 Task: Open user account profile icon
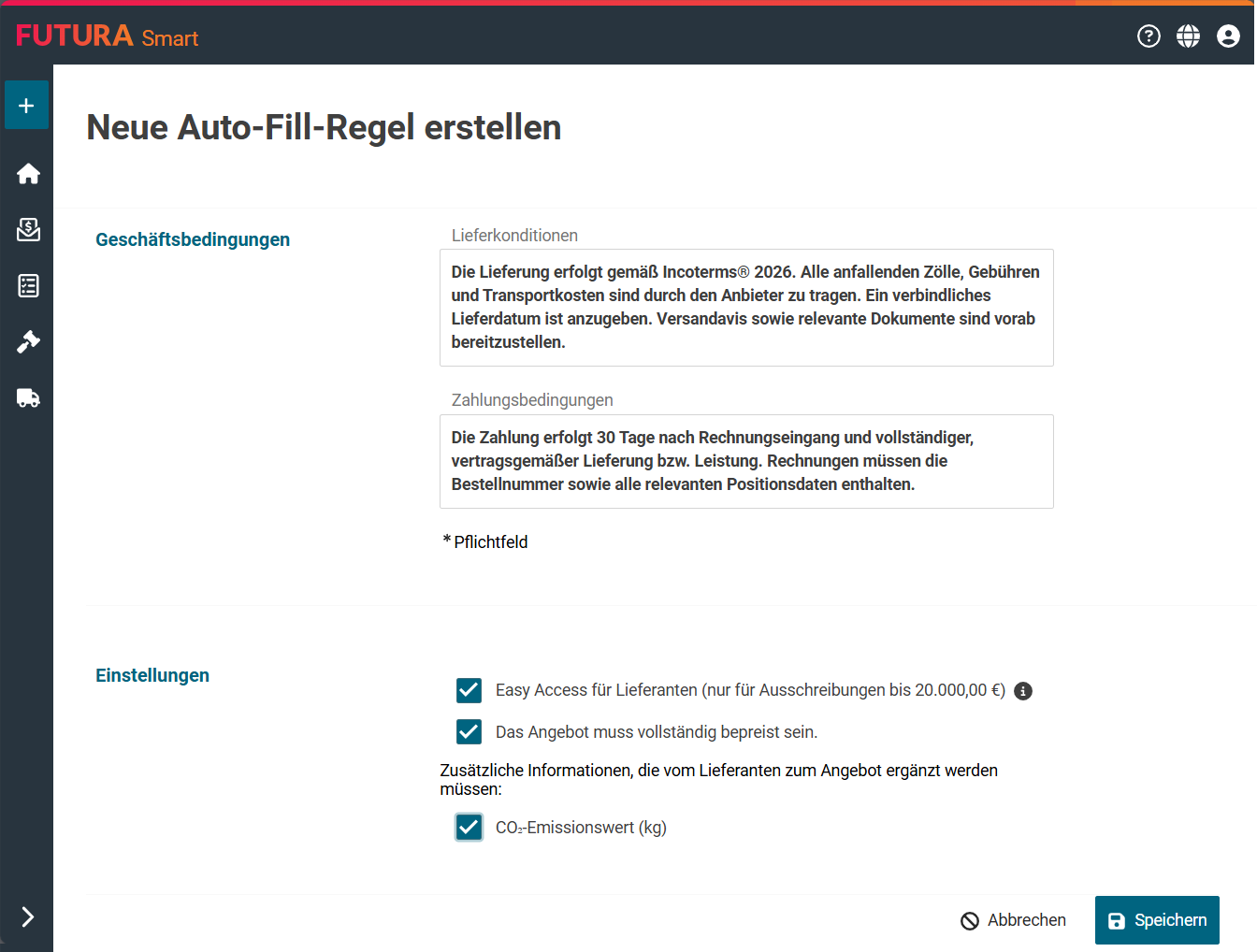(x=1228, y=36)
